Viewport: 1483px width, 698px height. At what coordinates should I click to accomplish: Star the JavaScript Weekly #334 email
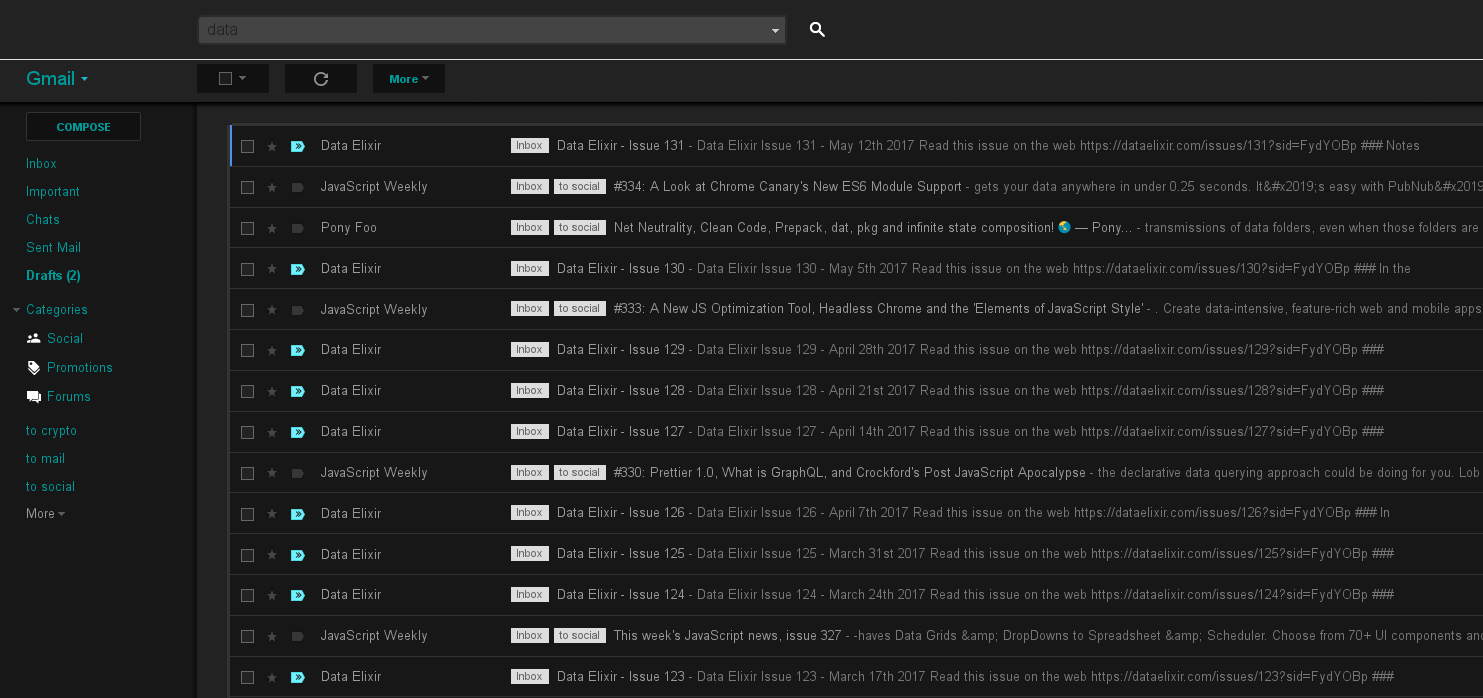coord(272,187)
